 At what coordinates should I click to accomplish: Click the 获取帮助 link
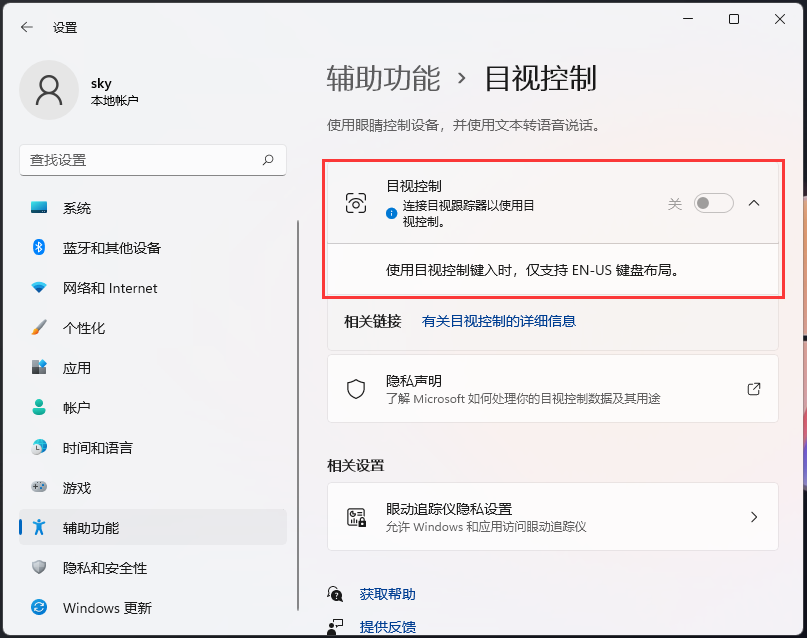pos(387,594)
